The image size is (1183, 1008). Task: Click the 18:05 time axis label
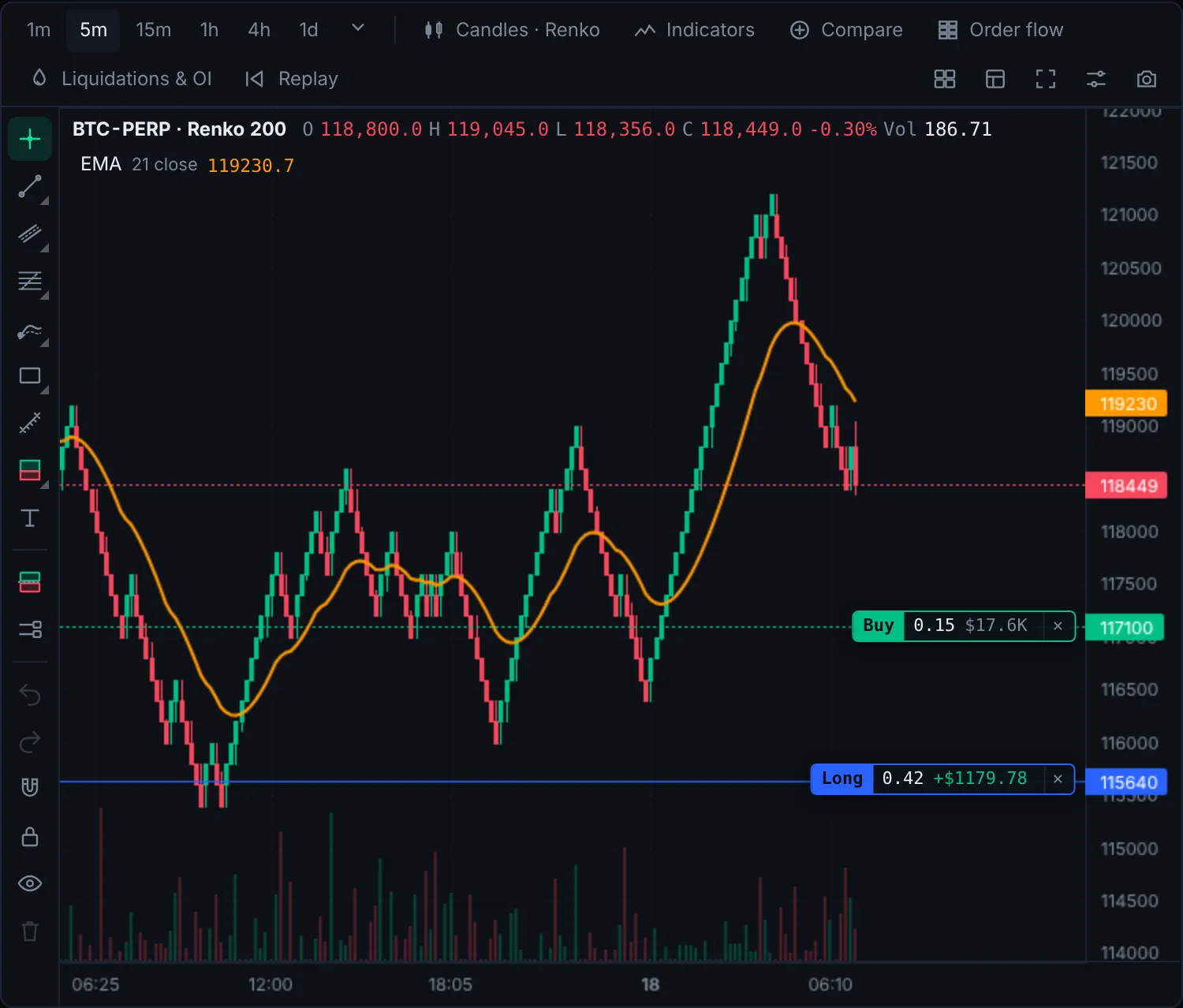[x=450, y=984]
